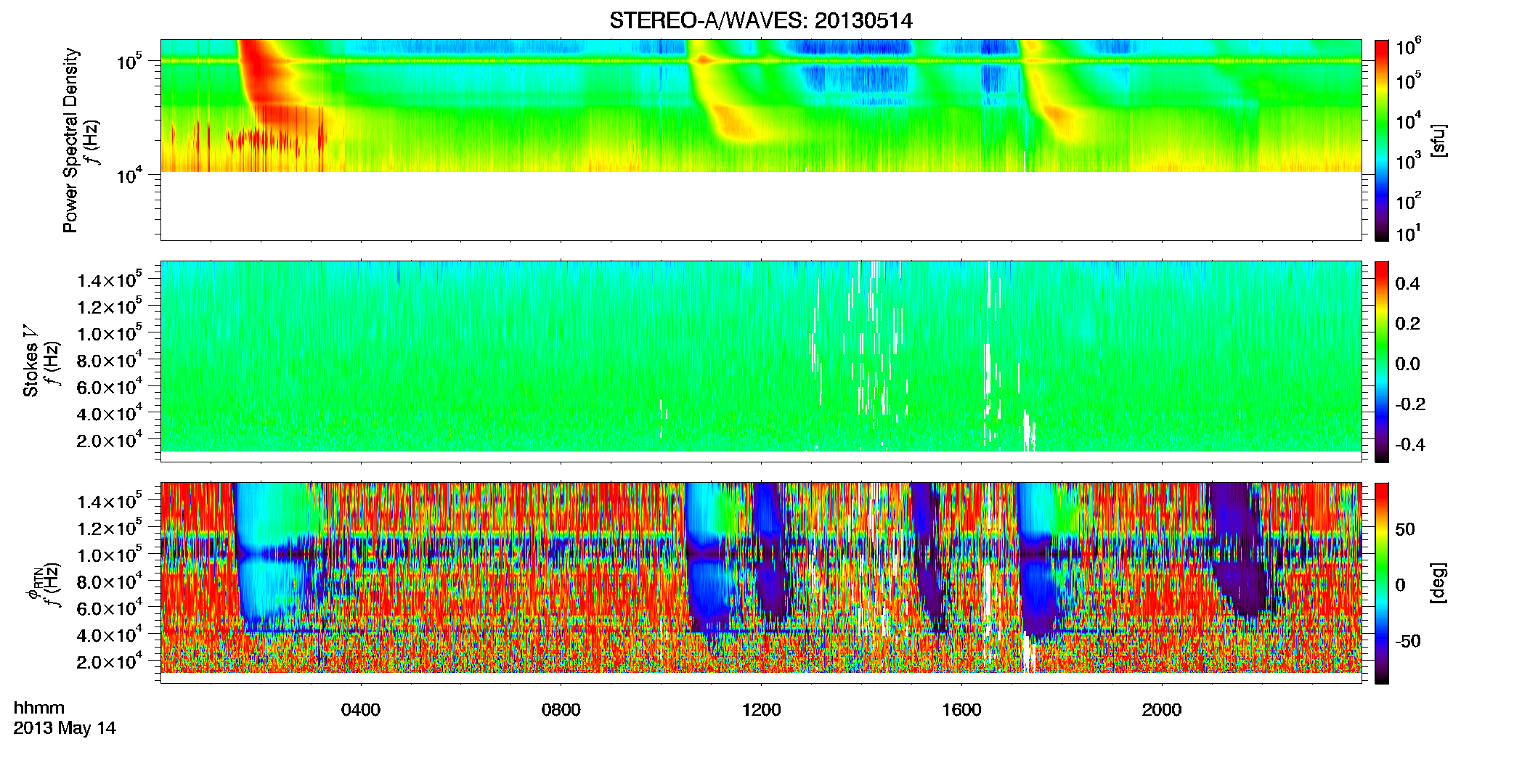
Task: Click the 10^1 label on the sfu colorbar
Action: point(1409,234)
